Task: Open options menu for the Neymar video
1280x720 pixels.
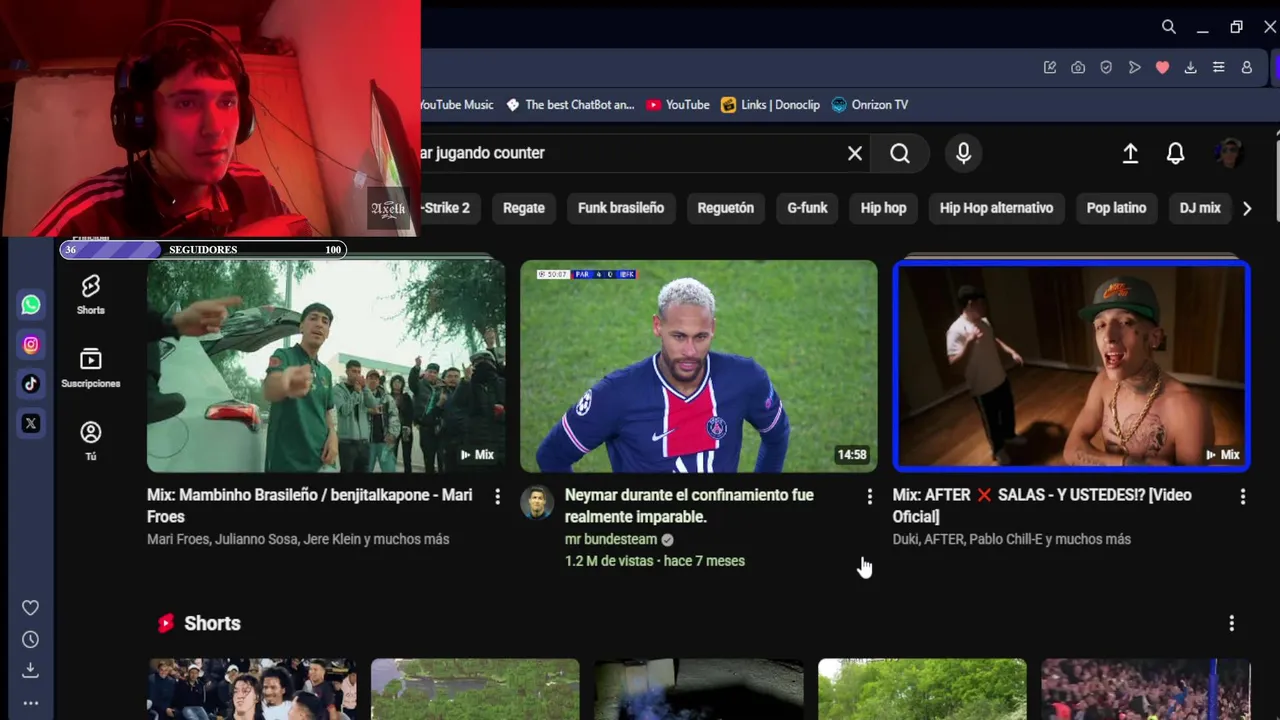Action: click(869, 496)
